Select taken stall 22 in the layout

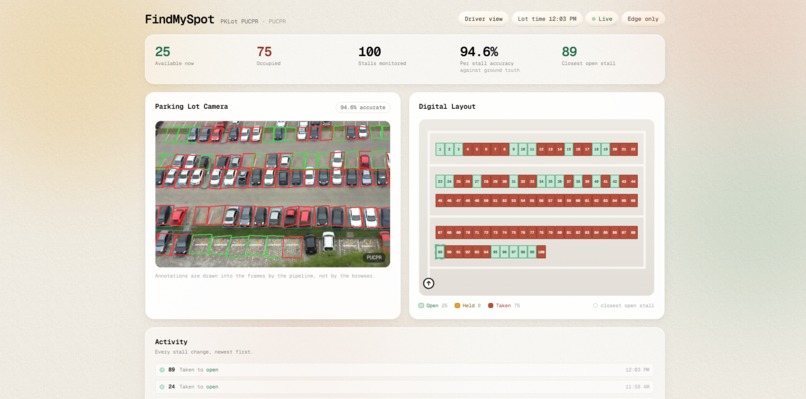[633, 149]
